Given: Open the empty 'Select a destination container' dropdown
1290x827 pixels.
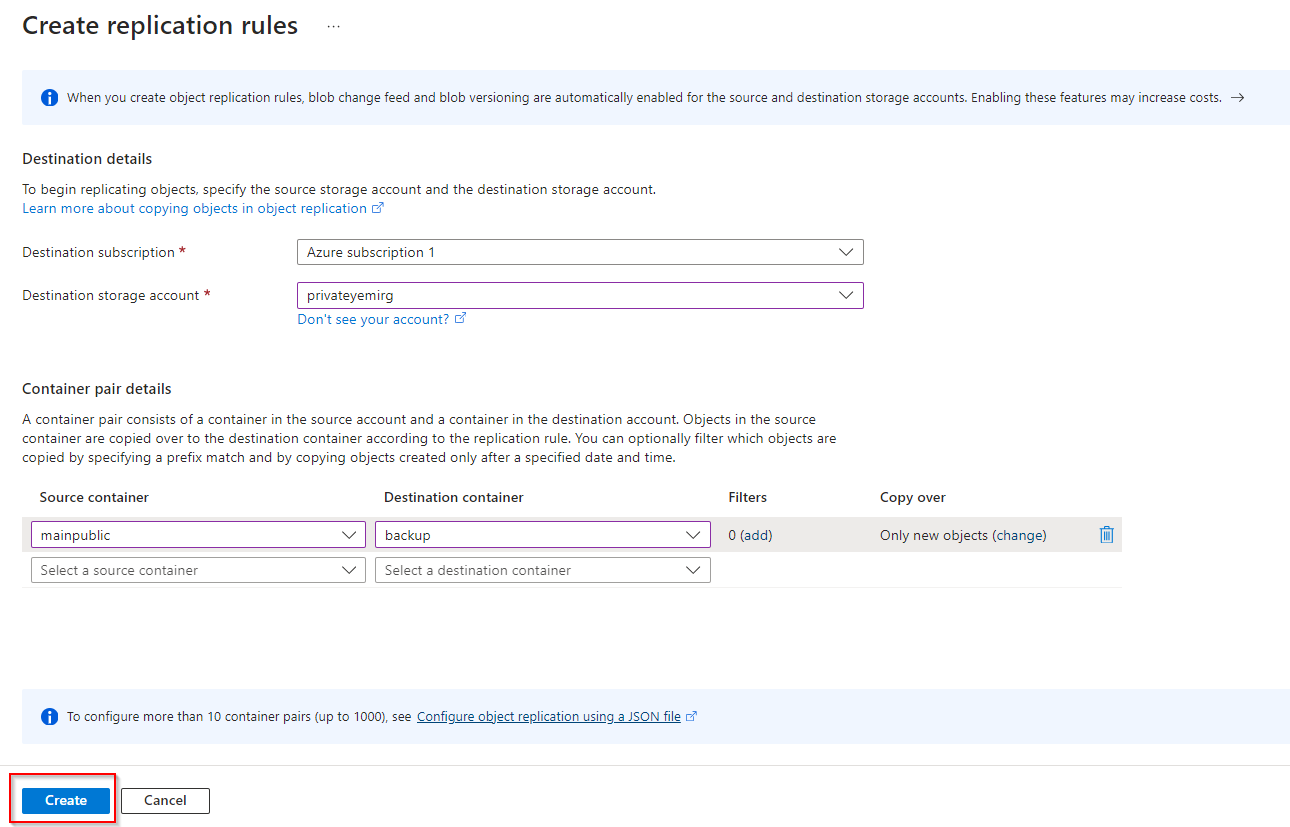Looking at the screenshot, I should click(x=542, y=570).
